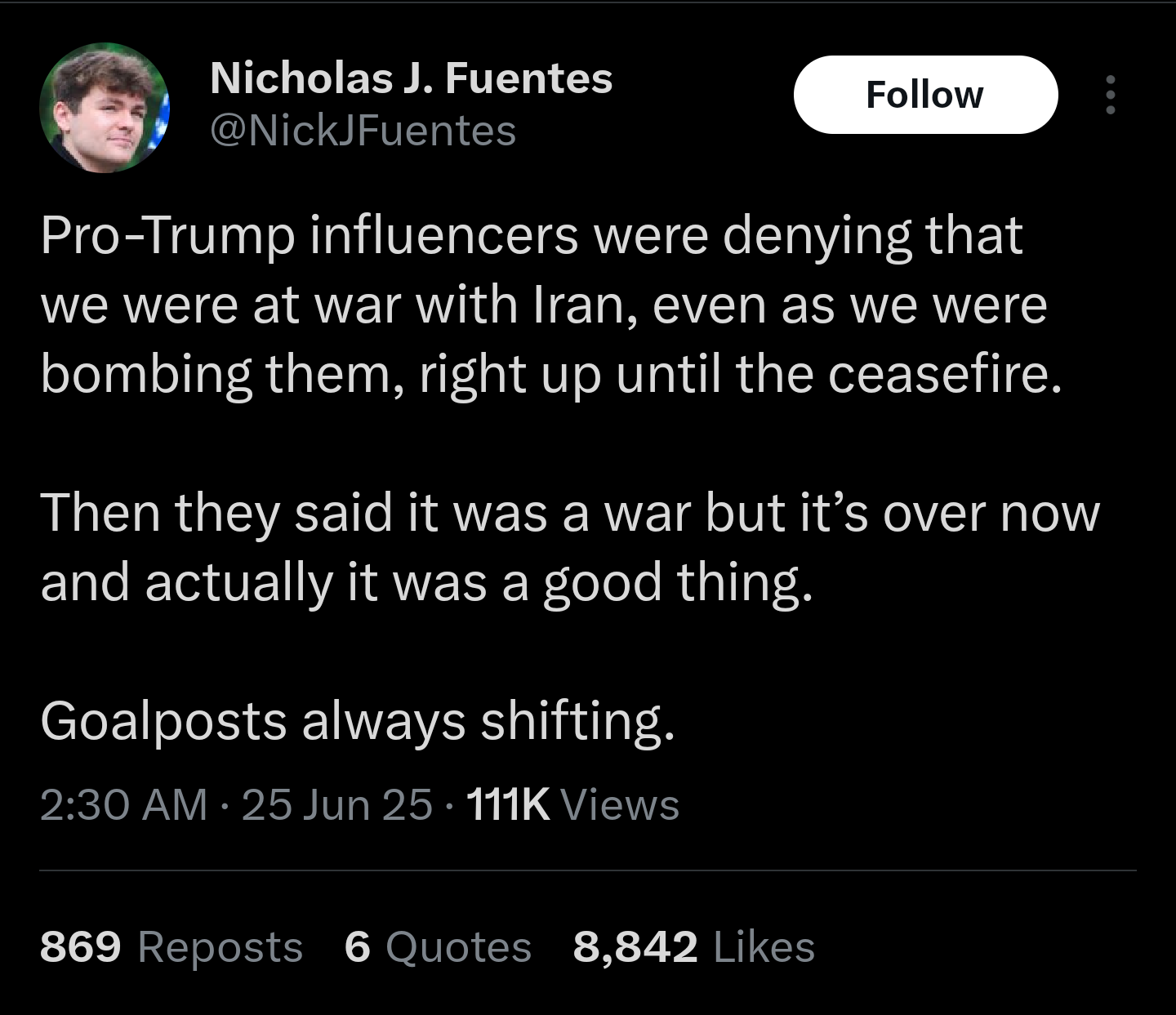View the 8,842 Likes list
The width and height of the screenshot is (1176, 1015).
694,946
